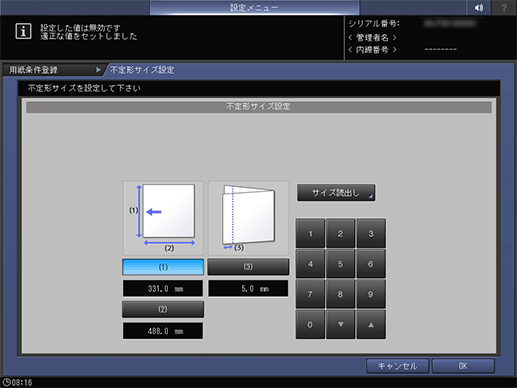The width and height of the screenshot is (517, 388).
Task: Click the 管理者名 label
Action: click(372, 37)
